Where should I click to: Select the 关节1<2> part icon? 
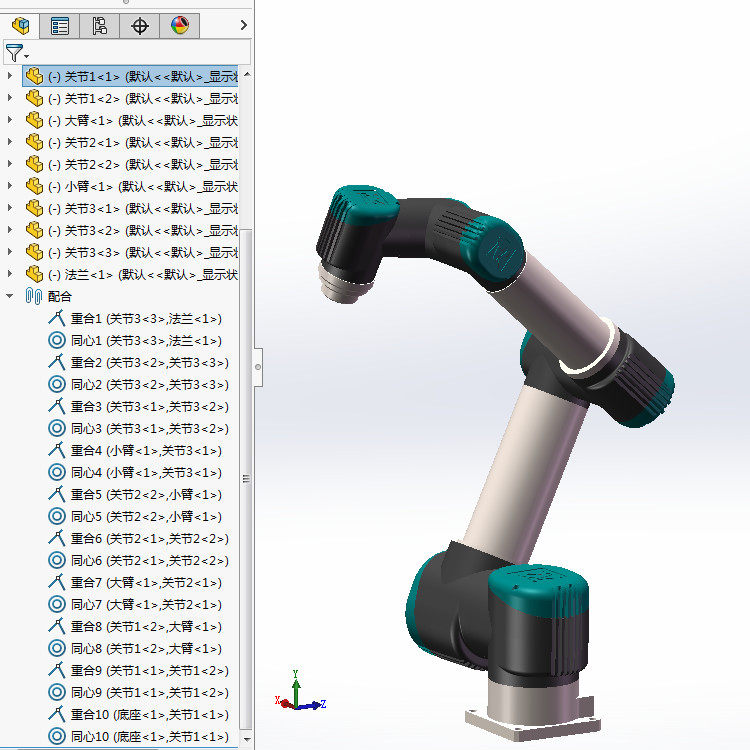click(x=34, y=98)
